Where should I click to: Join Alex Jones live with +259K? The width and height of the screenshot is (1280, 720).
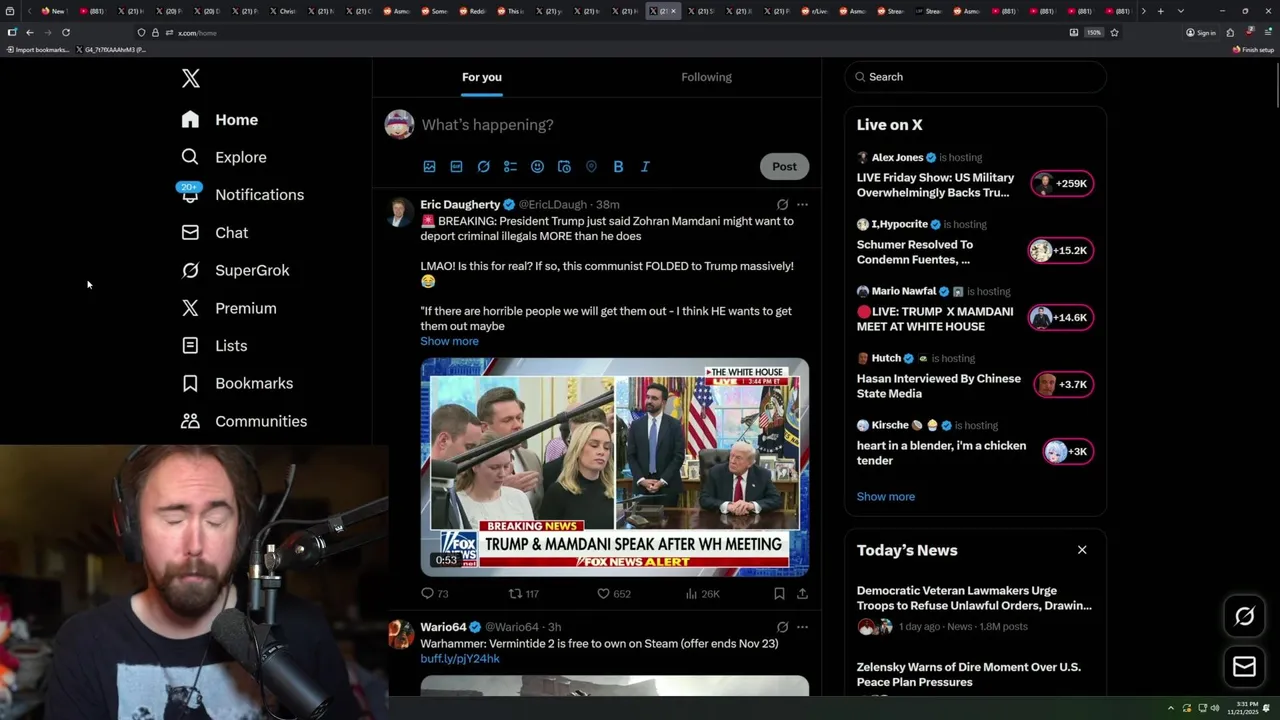[x=1062, y=184]
